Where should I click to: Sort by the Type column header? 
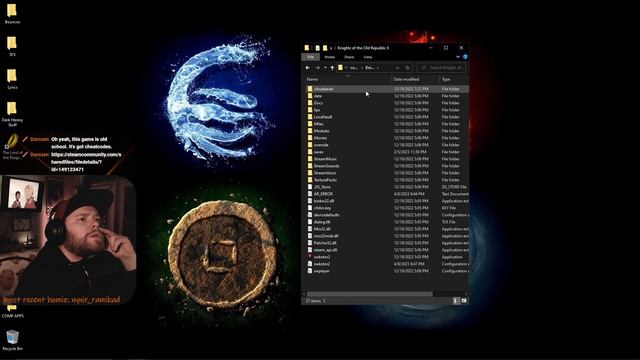(454, 79)
